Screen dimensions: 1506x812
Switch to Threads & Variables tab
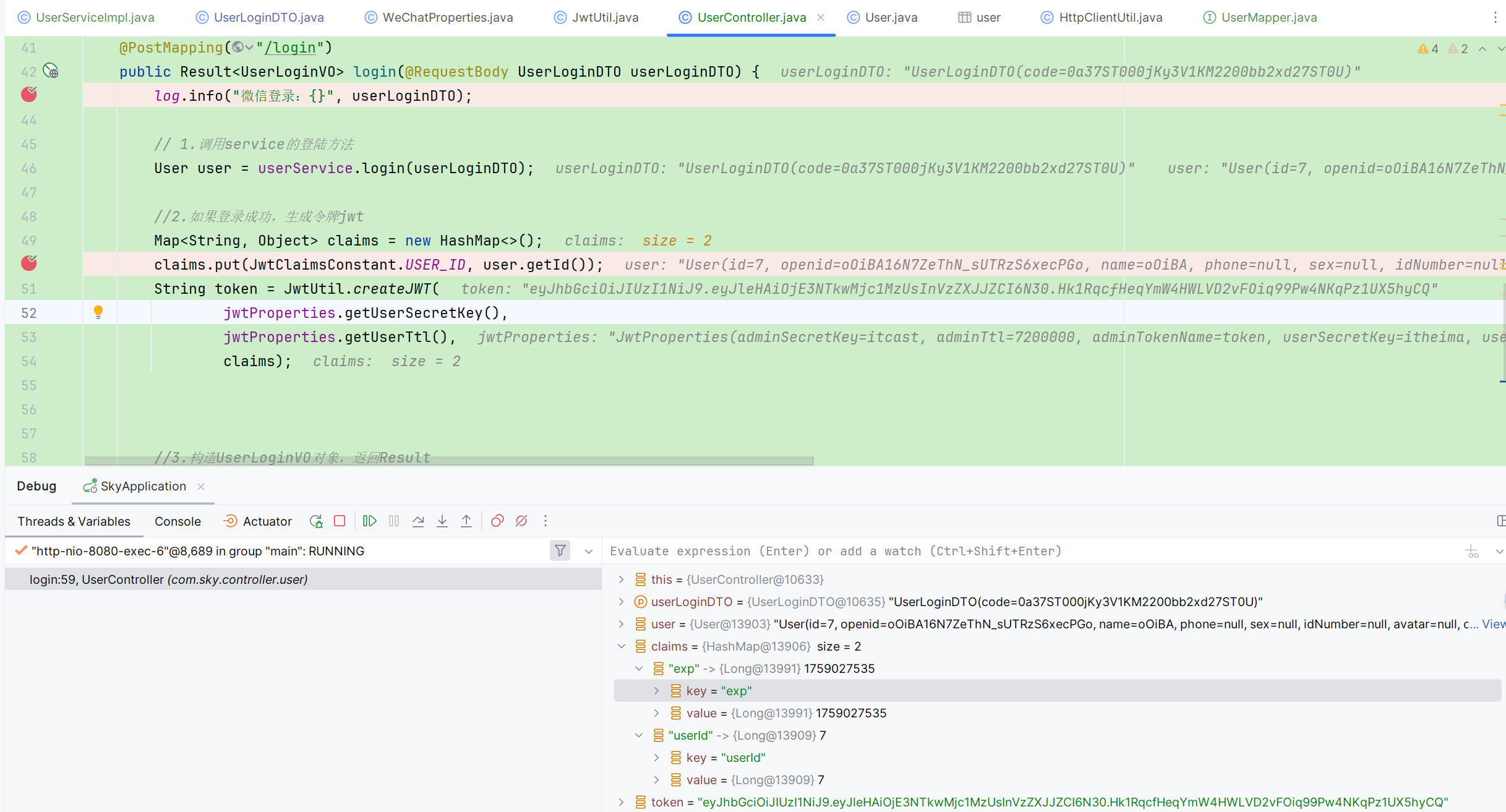(74, 521)
